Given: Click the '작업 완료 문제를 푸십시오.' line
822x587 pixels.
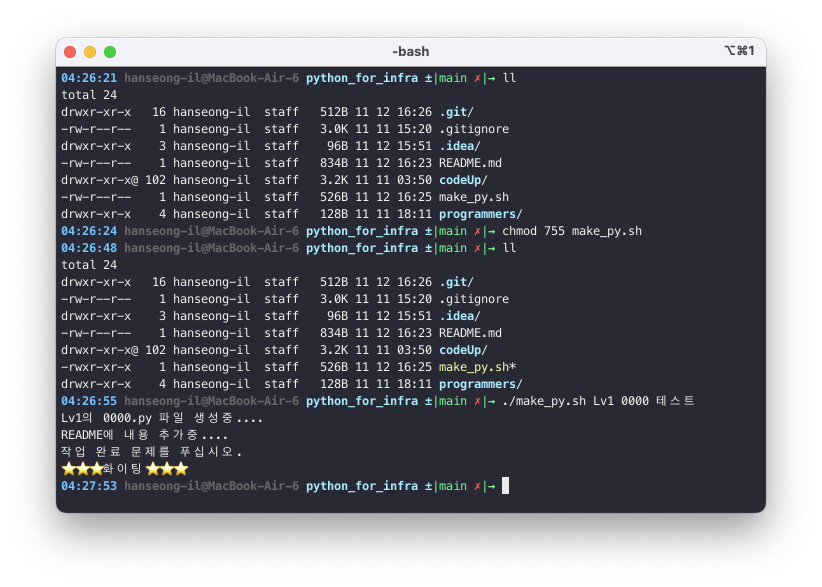Looking at the screenshot, I should click(152, 452).
